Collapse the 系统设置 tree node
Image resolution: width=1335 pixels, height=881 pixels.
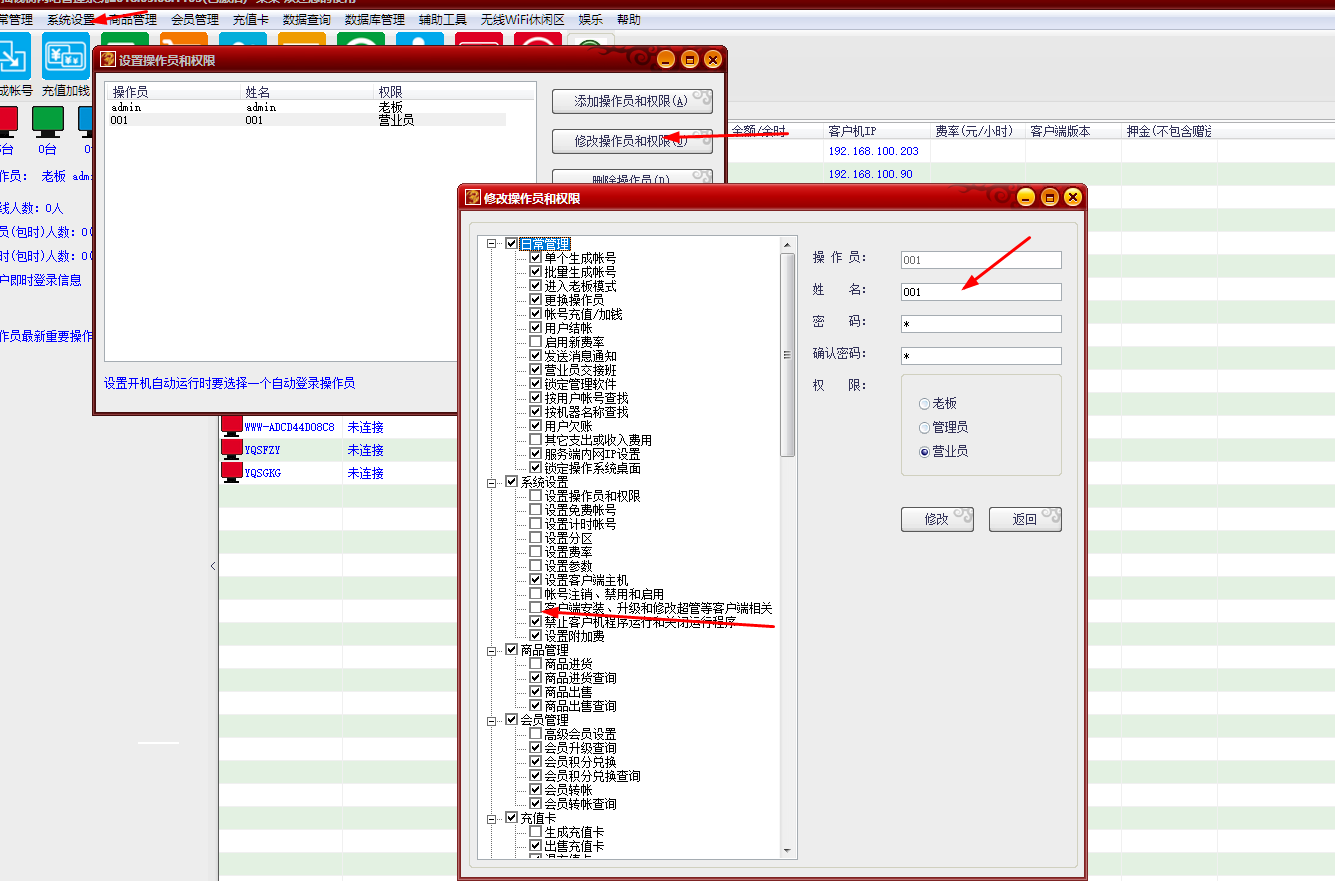pos(492,482)
